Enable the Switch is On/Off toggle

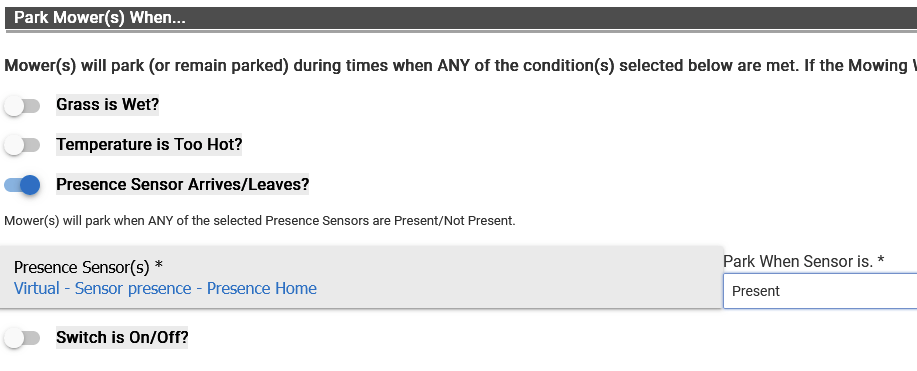(x=22, y=338)
